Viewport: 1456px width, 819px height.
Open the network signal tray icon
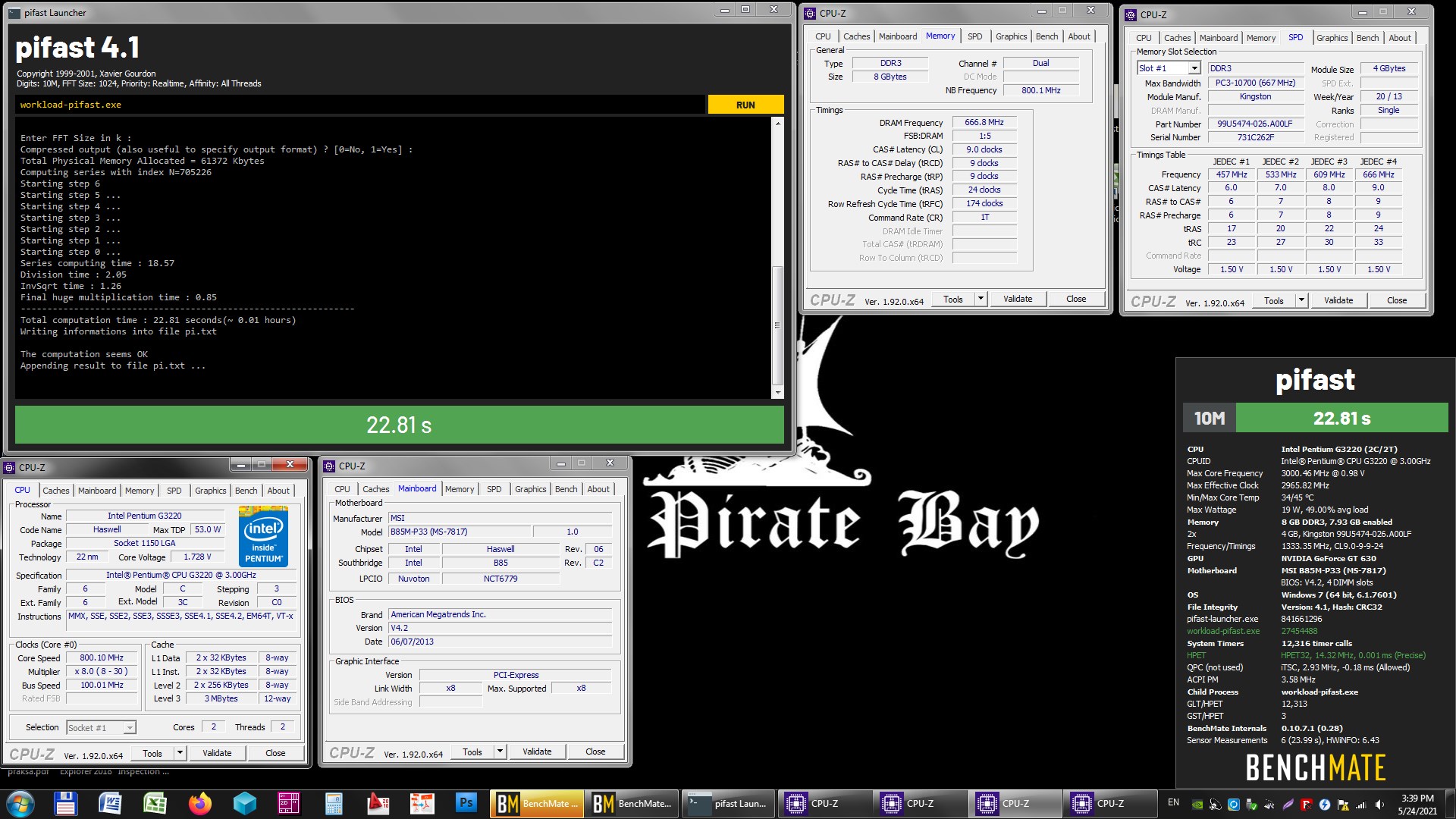[x=1361, y=805]
